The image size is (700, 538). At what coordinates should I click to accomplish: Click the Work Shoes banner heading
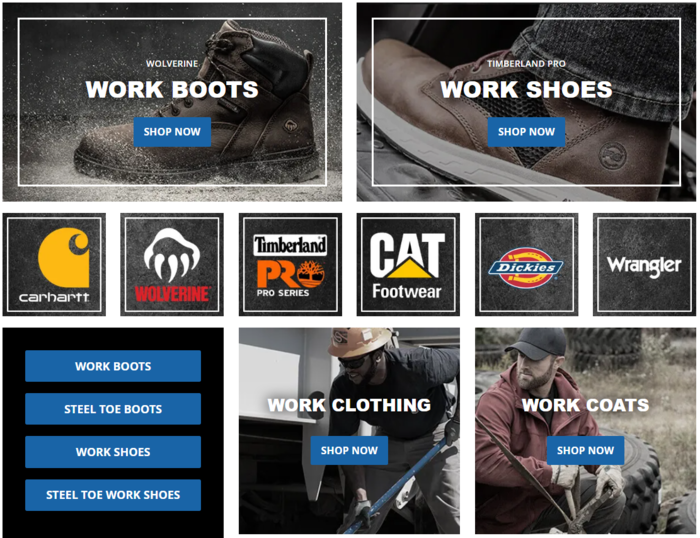(526, 89)
